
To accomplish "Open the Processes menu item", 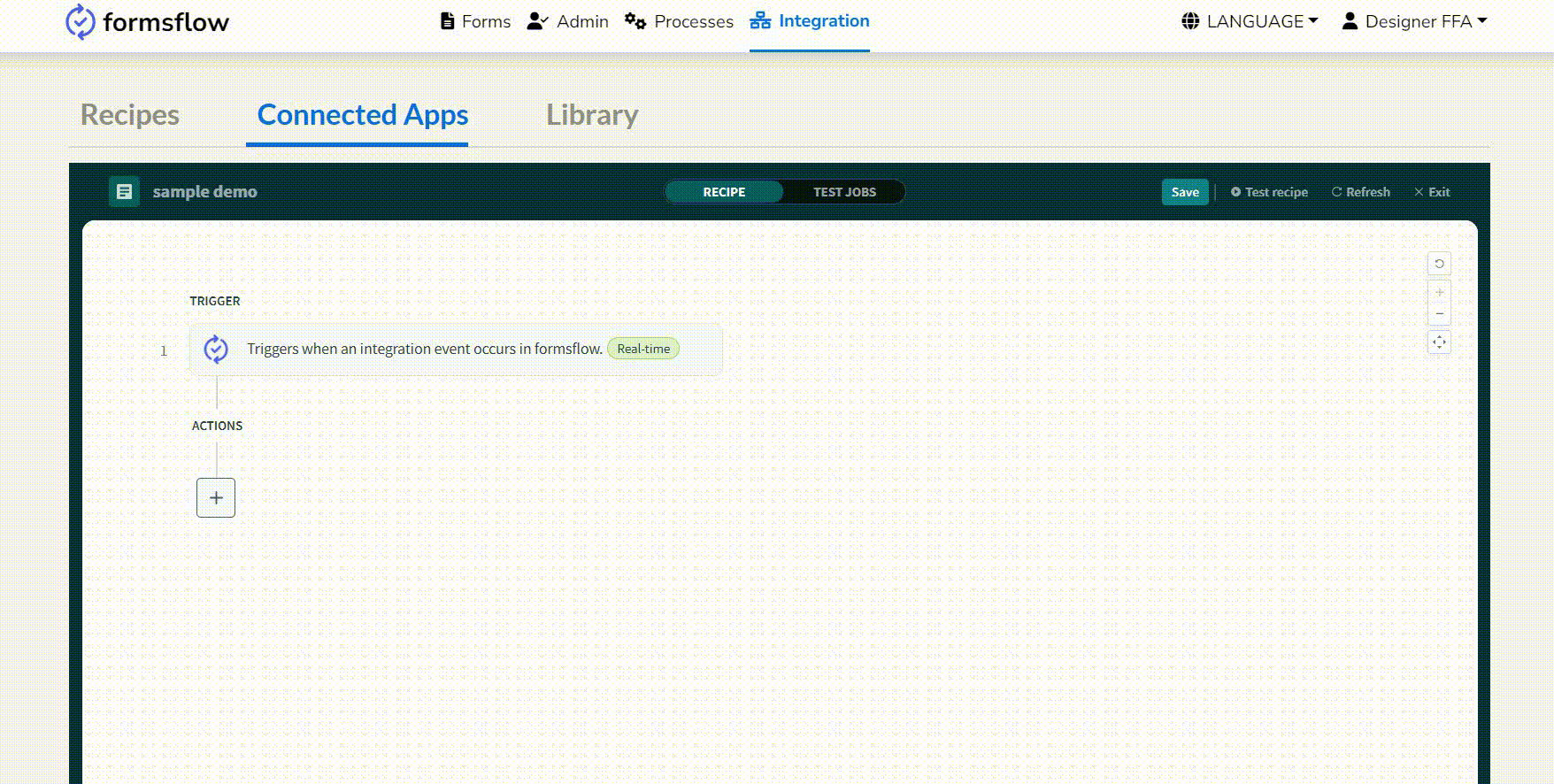I will pyautogui.click(x=679, y=21).
